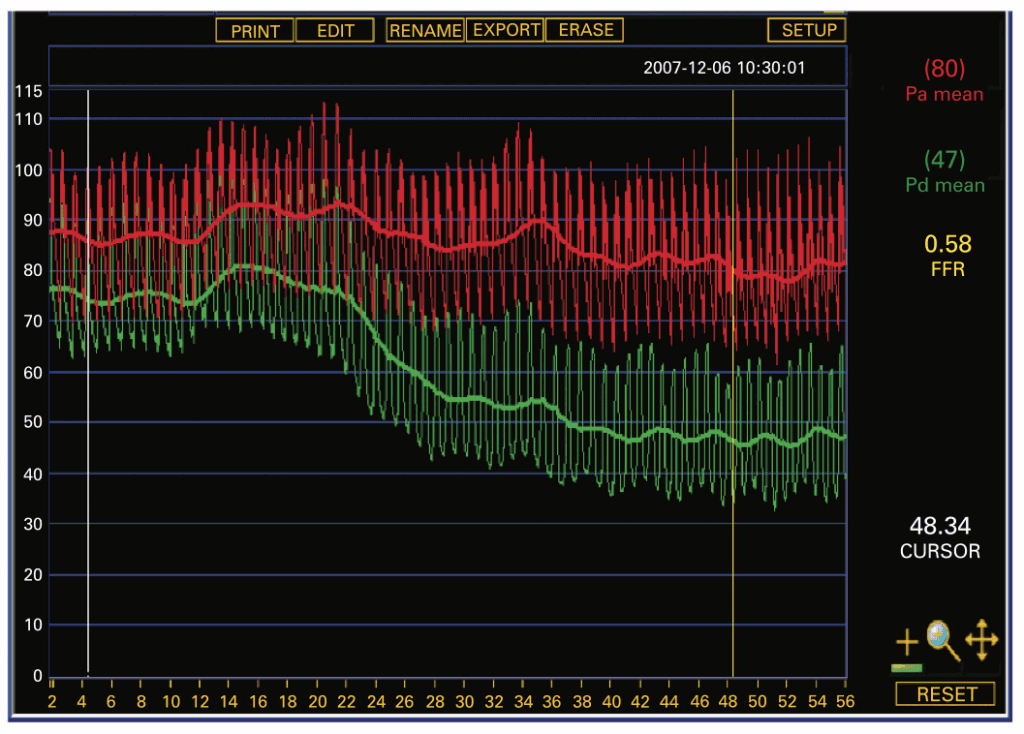Open the EDIT option
The width and height of the screenshot is (1024, 734).
(335, 31)
